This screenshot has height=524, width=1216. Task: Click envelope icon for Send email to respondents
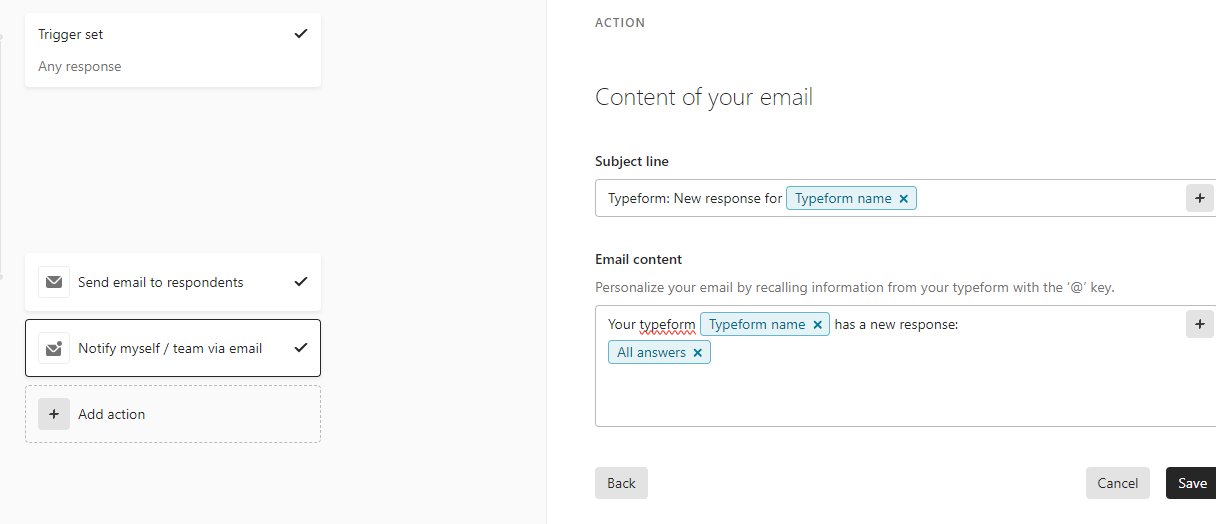[54, 282]
